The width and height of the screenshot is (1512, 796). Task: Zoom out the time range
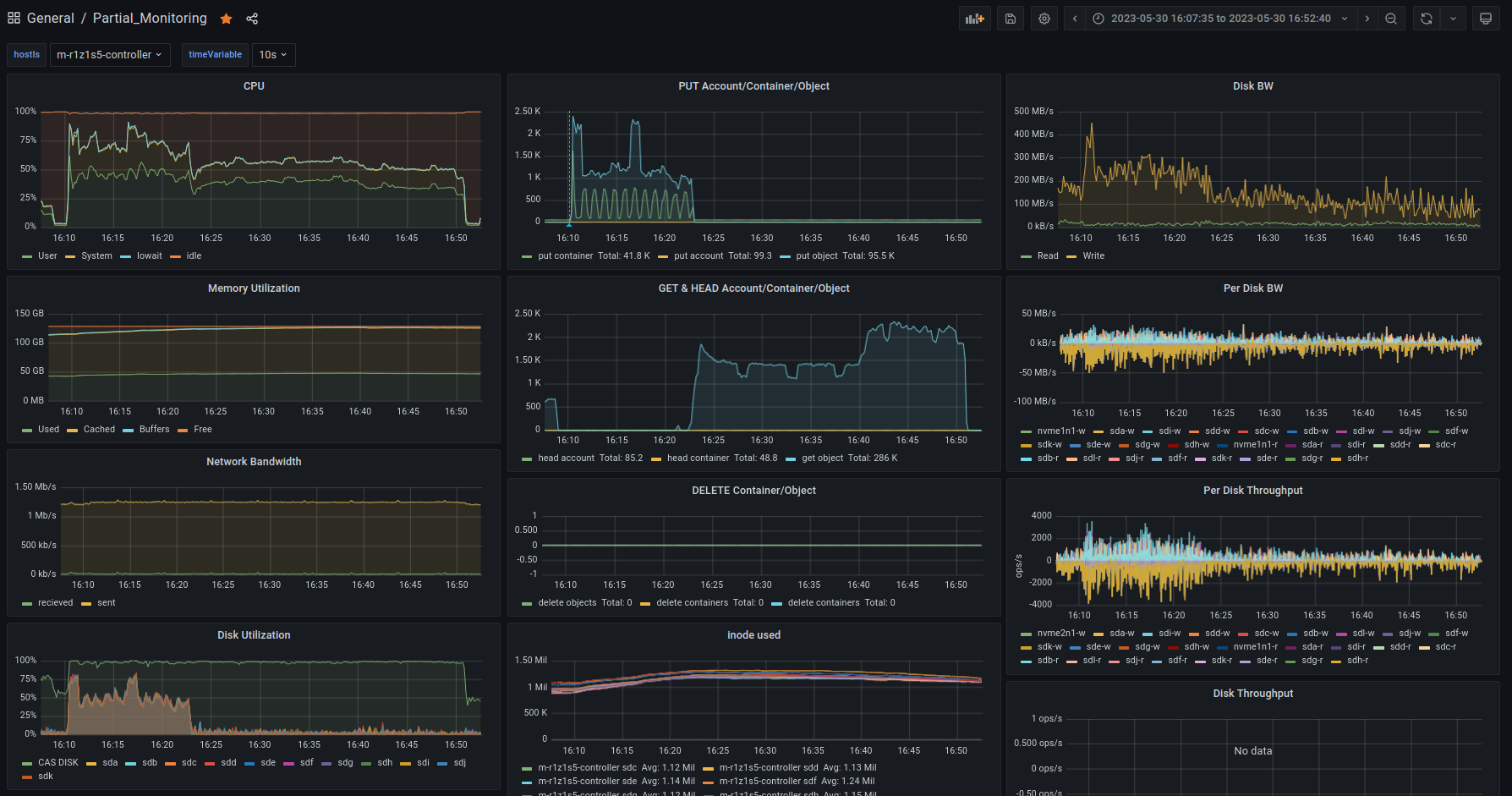1391,19
